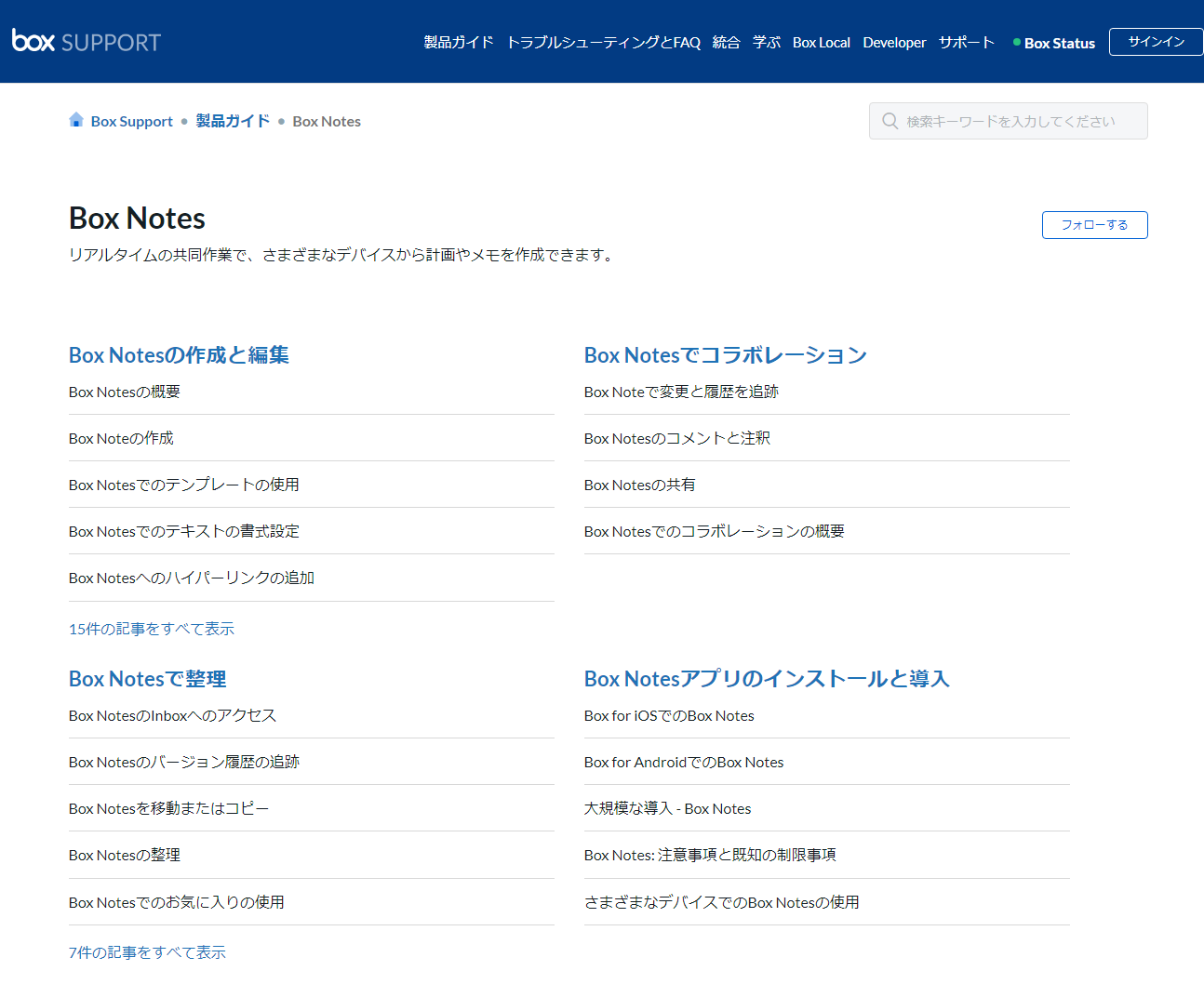Click the search magnifier icon
Viewport: 1204px width, 984px height.
pos(890,121)
